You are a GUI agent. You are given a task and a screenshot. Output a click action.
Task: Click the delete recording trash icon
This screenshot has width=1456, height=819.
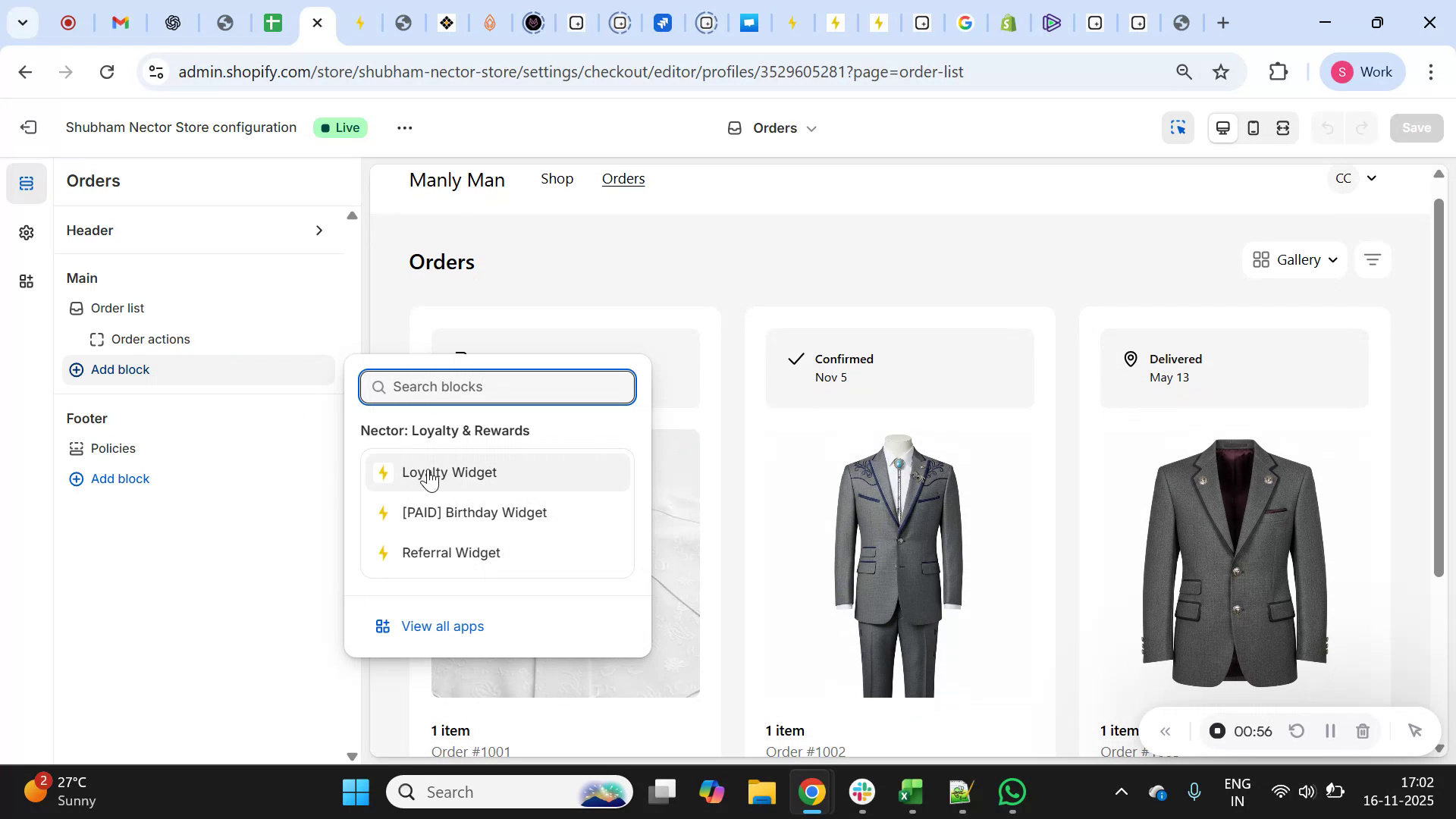(1363, 730)
